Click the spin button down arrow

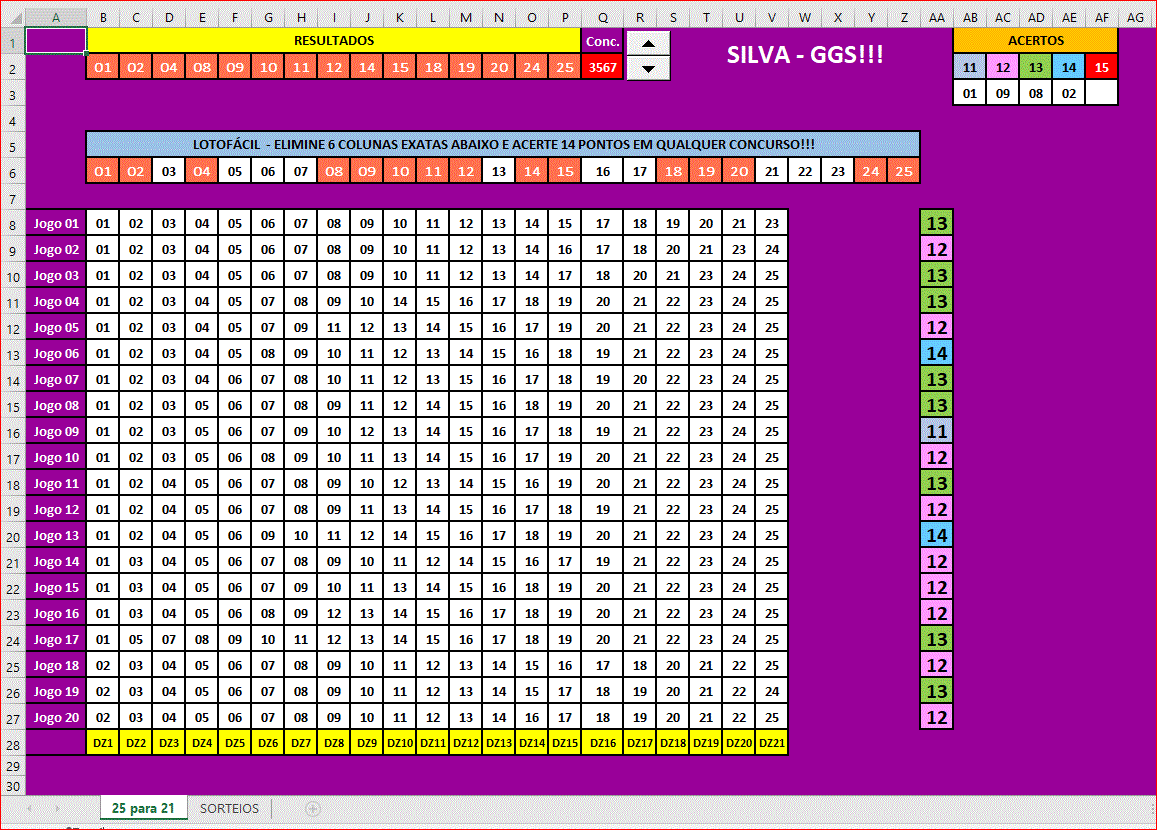(x=648, y=68)
